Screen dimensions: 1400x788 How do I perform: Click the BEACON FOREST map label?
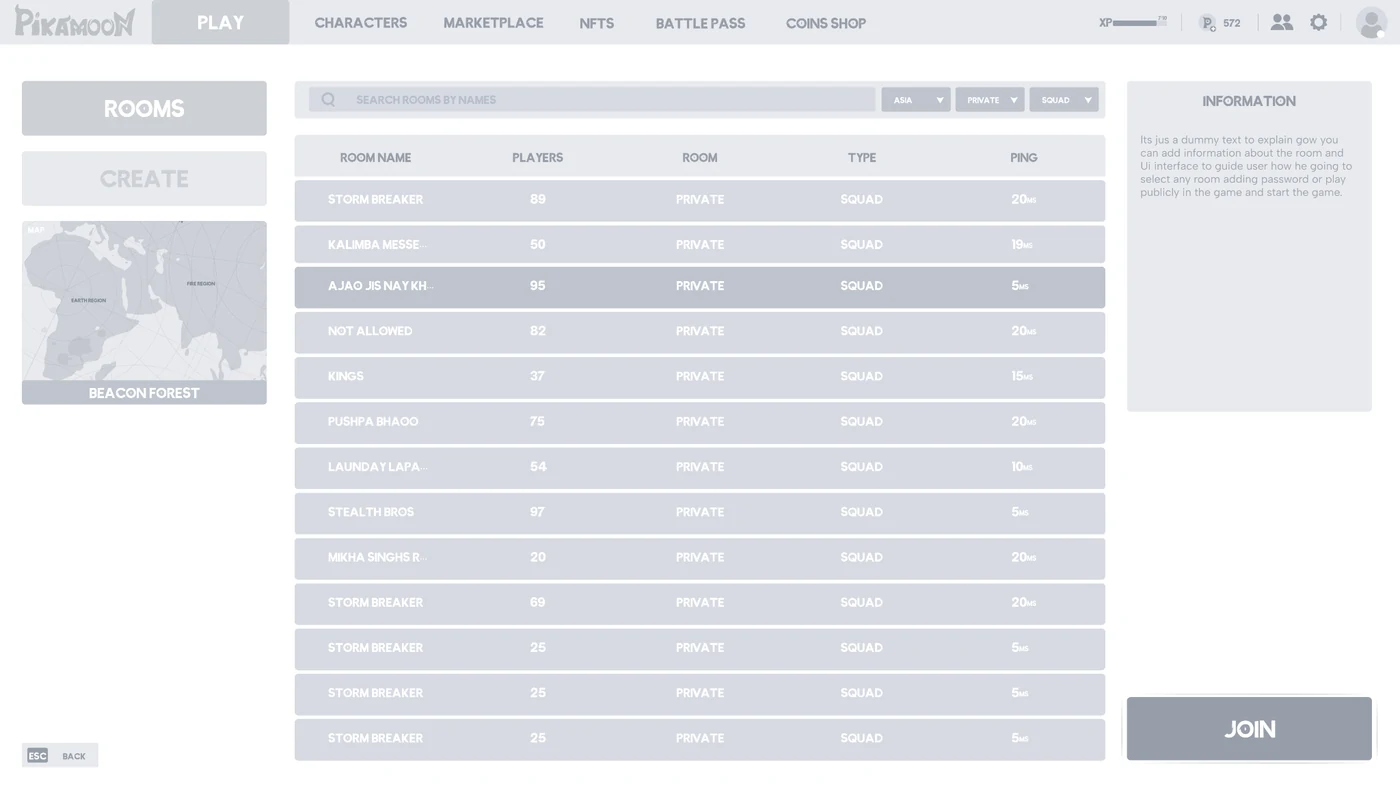point(144,393)
